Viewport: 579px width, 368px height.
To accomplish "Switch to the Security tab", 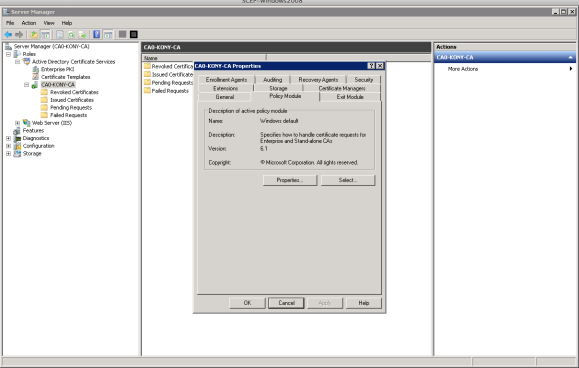I will 364,80.
